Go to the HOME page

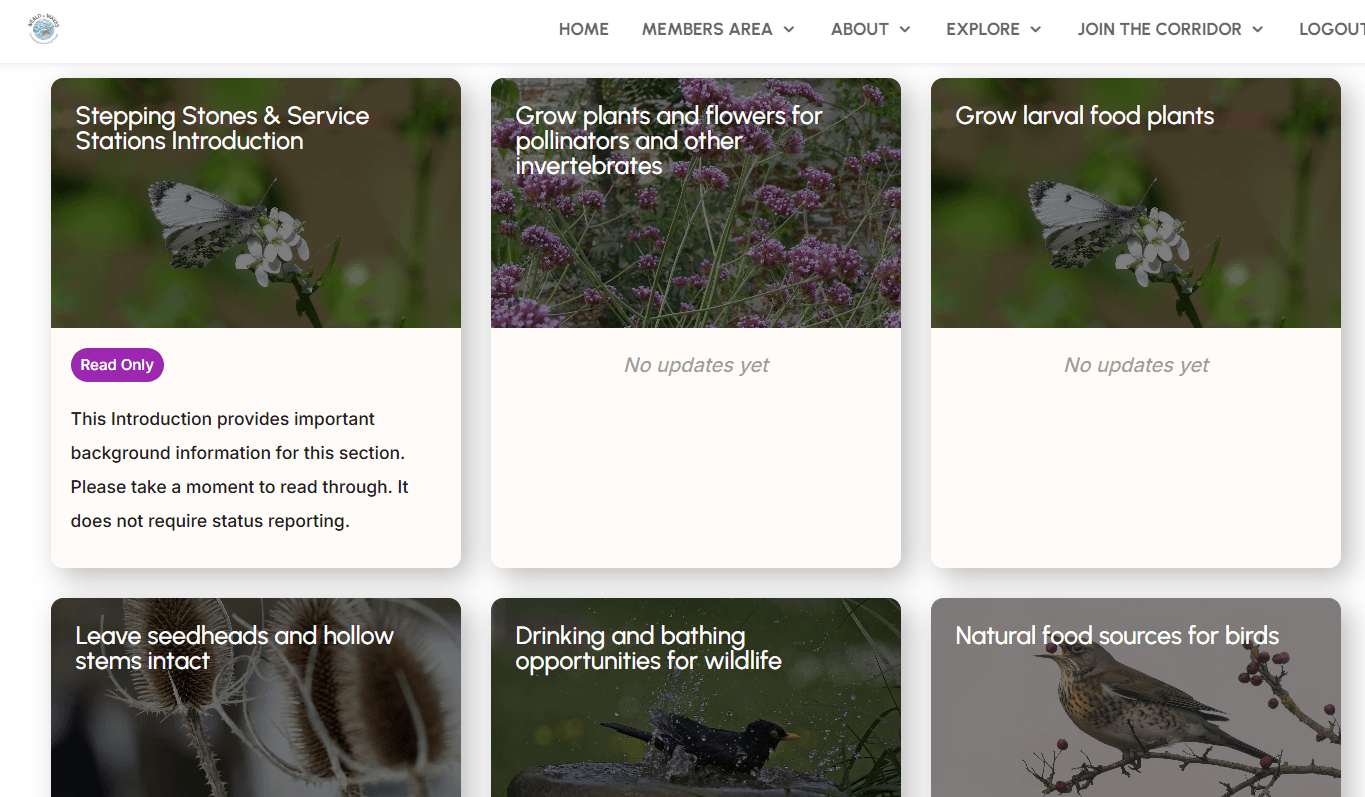tap(584, 29)
